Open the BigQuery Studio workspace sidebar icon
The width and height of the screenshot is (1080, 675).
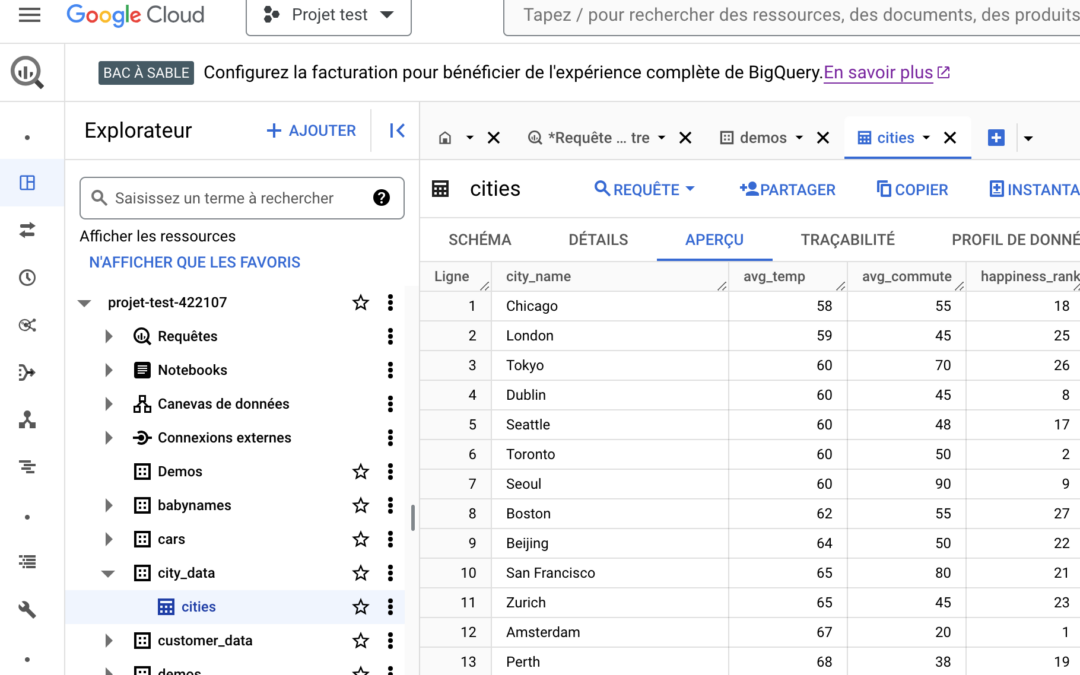[x=28, y=183]
